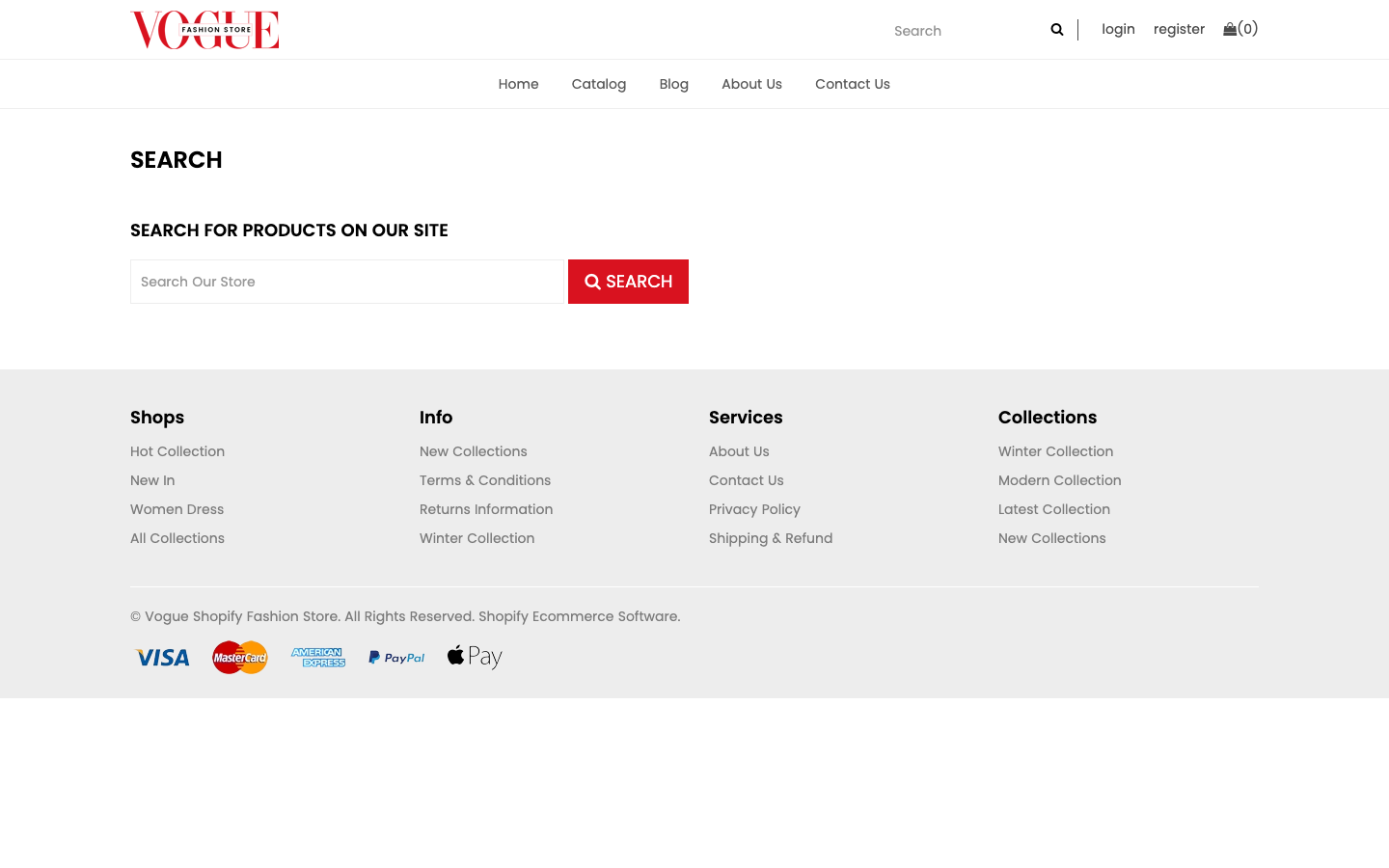Viewport: 1389px width, 868px height.
Task: Open Contact Us in top navigation
Action: click(853, 84)
